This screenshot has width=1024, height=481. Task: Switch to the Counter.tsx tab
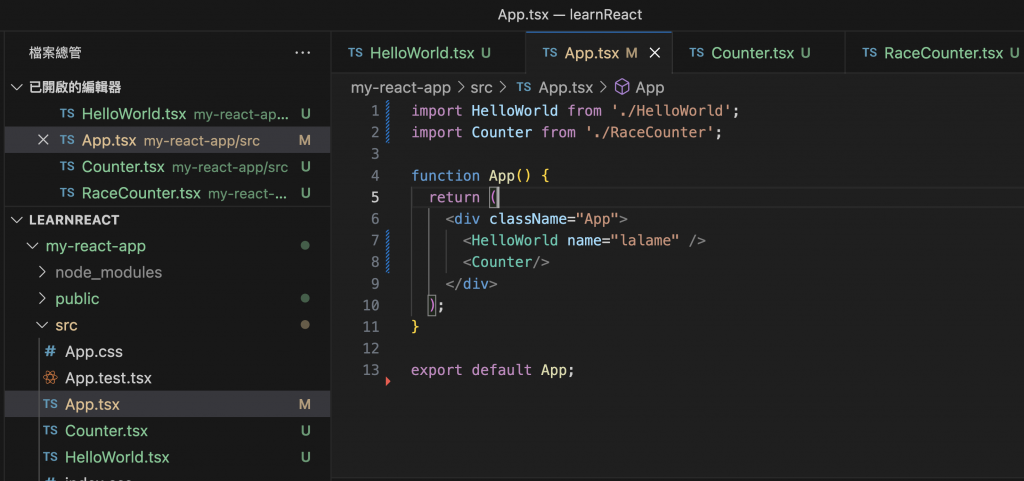point(758,54)
